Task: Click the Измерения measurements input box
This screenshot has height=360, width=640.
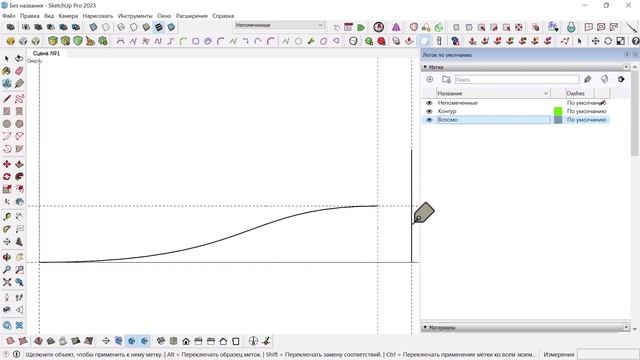Action: (608, 354)
